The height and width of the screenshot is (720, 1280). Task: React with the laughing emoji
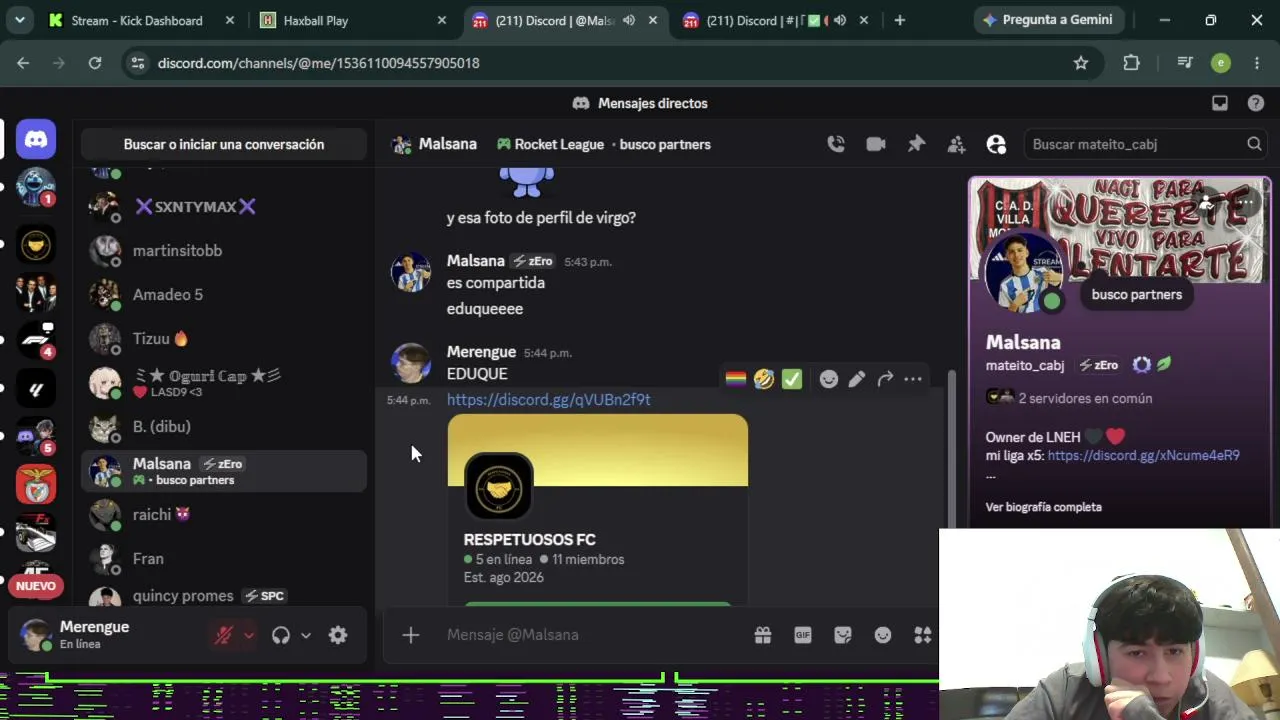pos(764,379)
